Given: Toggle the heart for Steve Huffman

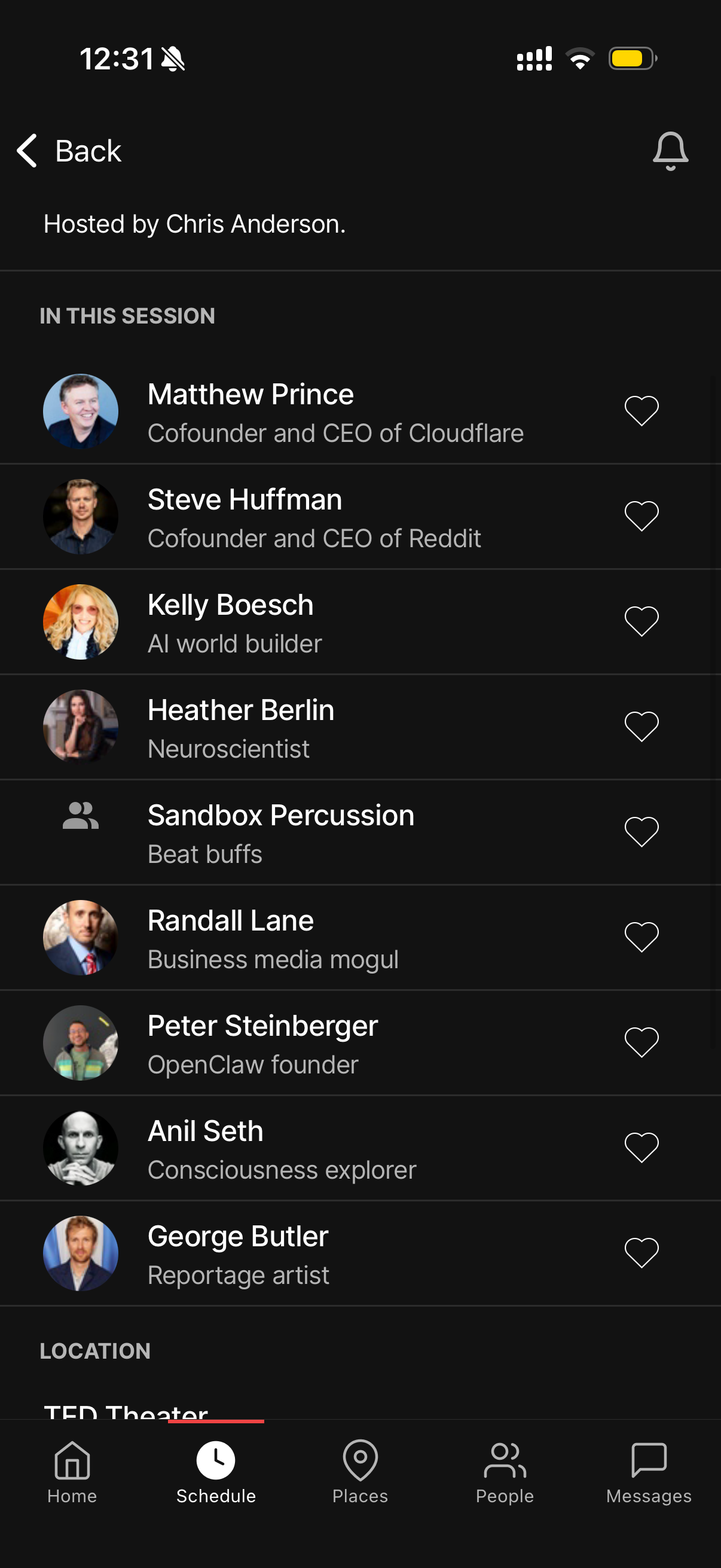Looking at the screenshot, I should pyautogui.click(x=641, y=516).
